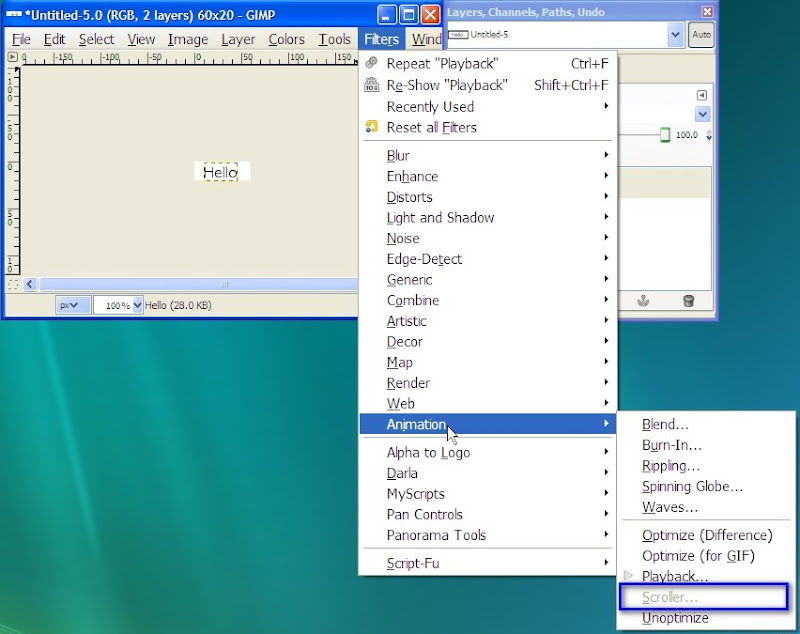800x634 pixels.
Task: Select Optimize (Difference) entry
Action: 706,535
